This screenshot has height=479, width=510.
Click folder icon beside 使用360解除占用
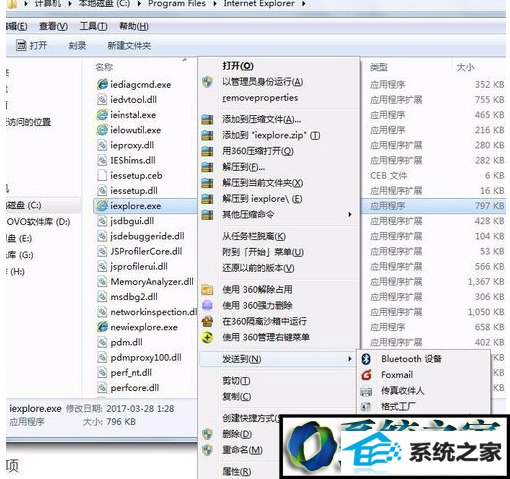coord(207,289)
